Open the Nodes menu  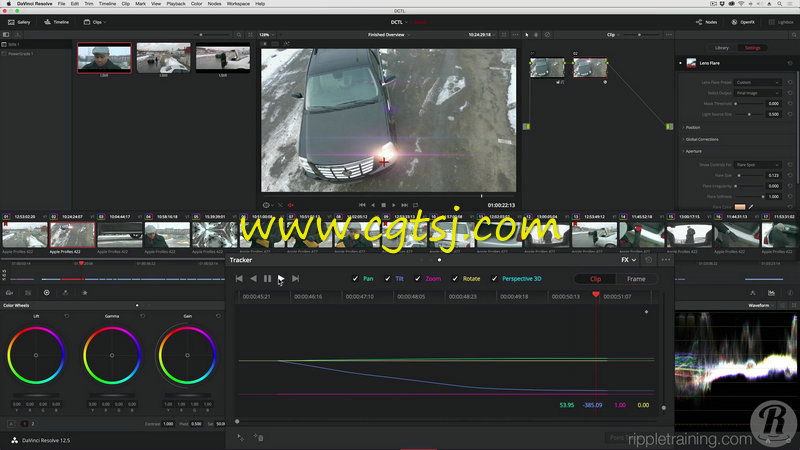(214, 4)
